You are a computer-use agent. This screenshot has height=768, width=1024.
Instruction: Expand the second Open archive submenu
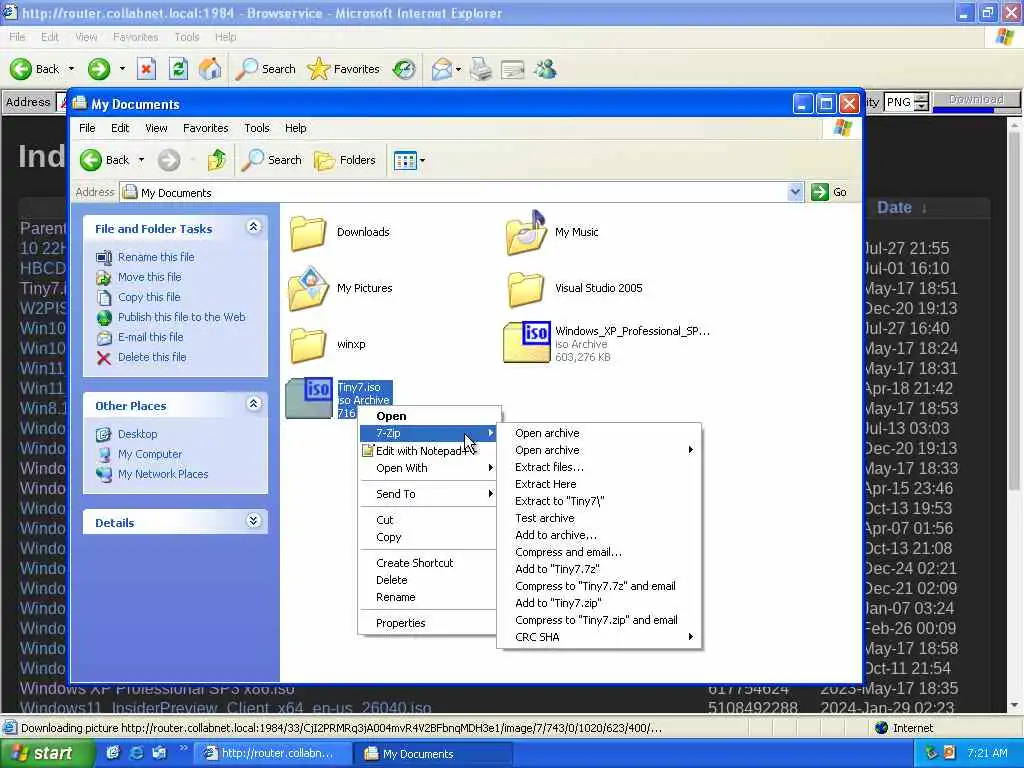pos(691,450)
